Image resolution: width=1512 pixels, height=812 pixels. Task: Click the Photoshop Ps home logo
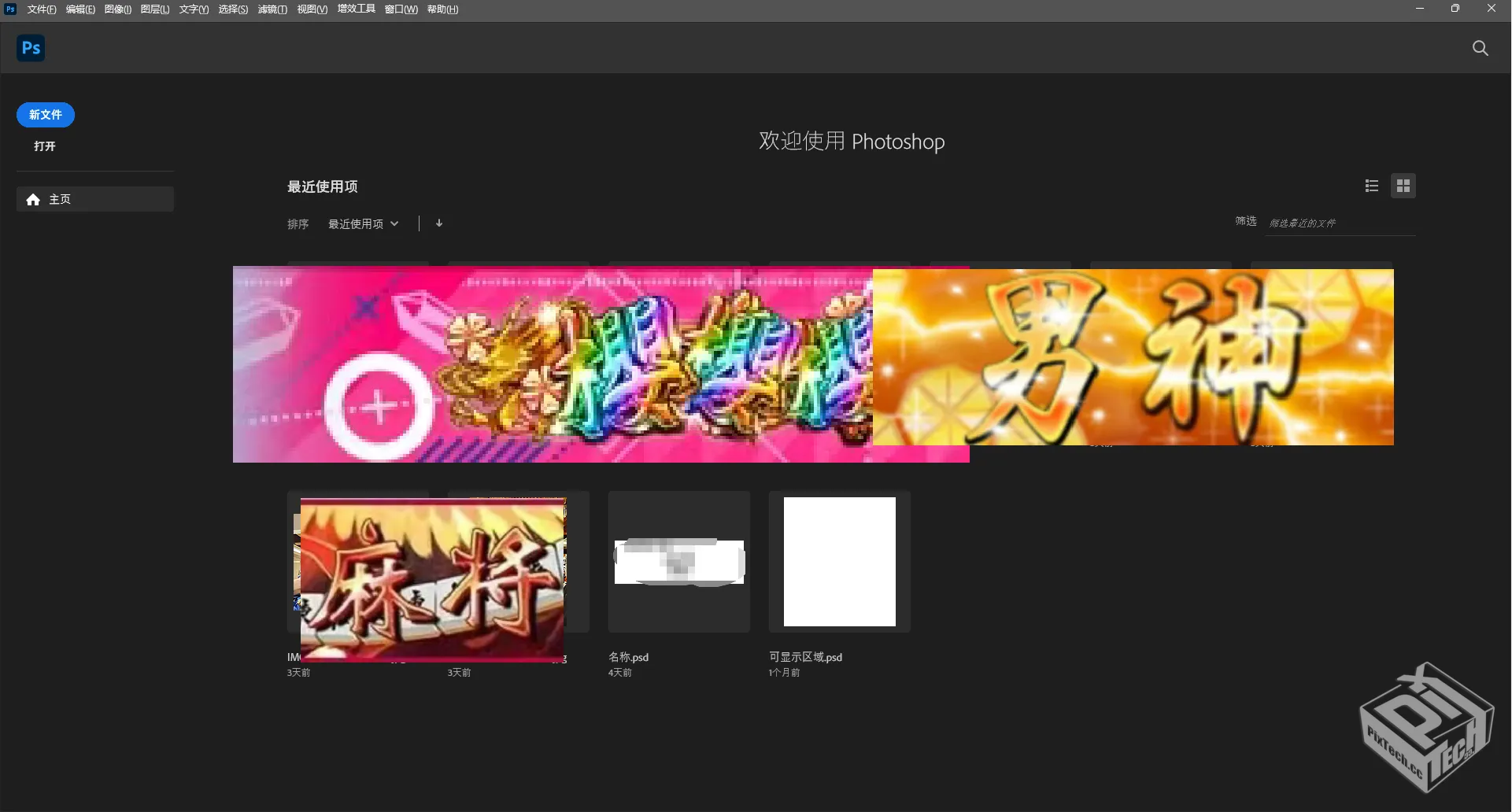tap(31, 48)
